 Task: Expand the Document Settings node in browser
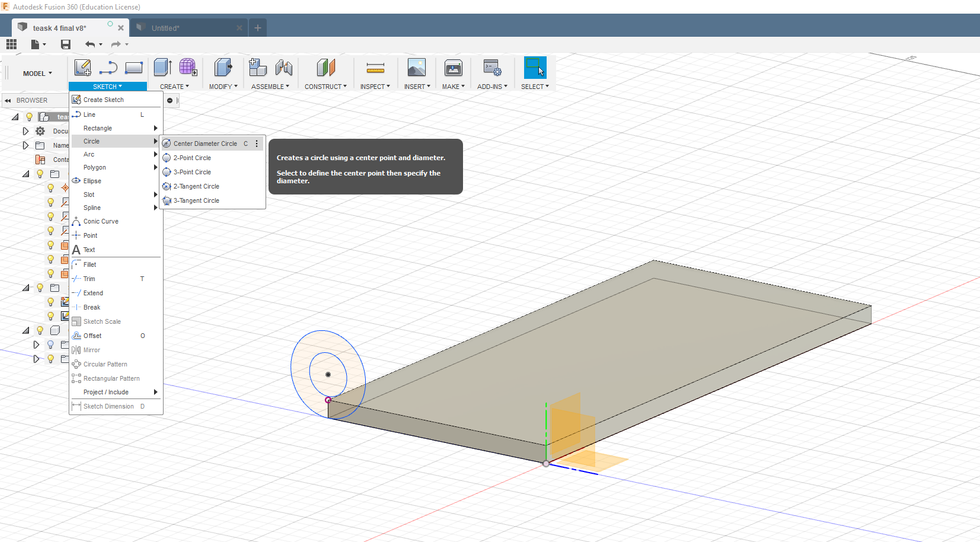(x=26, y=131)
